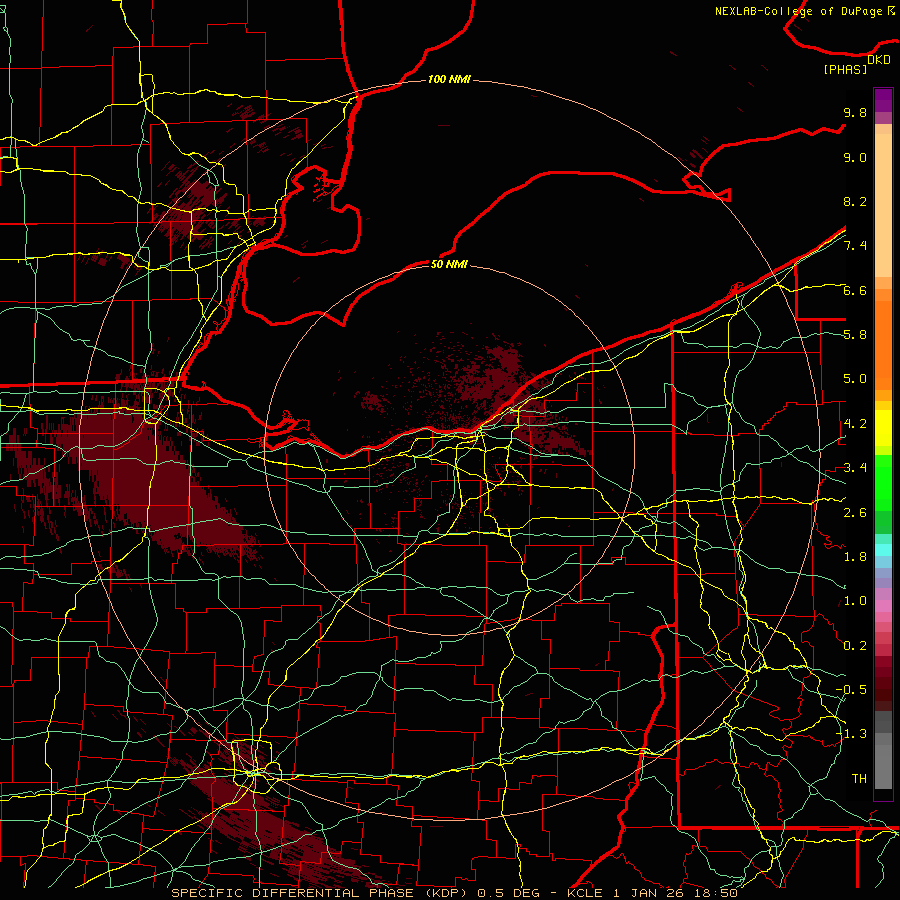Click the 7.4 scale value
This screenshot has width=900, height=900.
(855, 246)
